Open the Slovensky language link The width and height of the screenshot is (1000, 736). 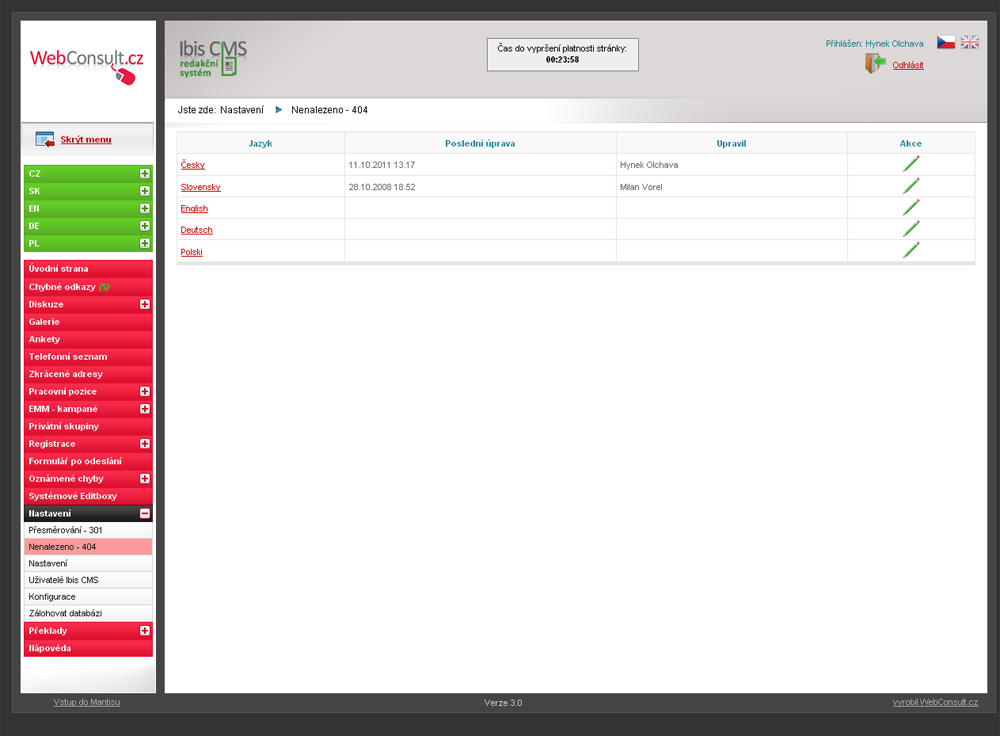(200, 187)
